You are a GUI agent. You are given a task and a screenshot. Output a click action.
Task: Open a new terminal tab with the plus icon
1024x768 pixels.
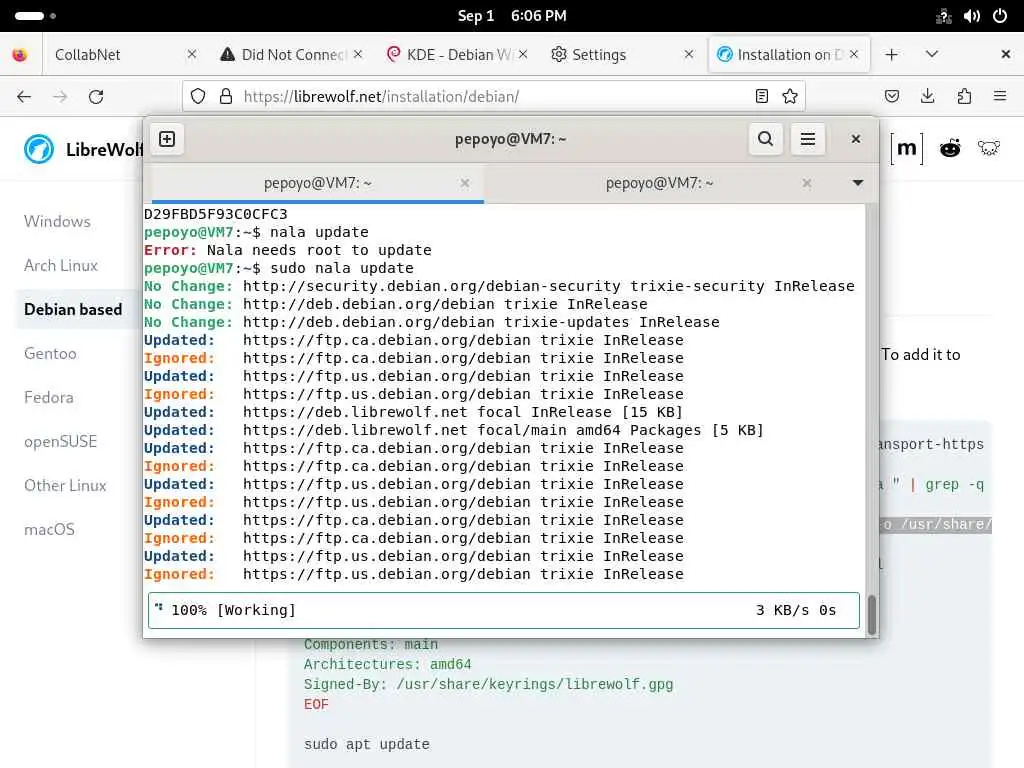(x=167, y=139)
